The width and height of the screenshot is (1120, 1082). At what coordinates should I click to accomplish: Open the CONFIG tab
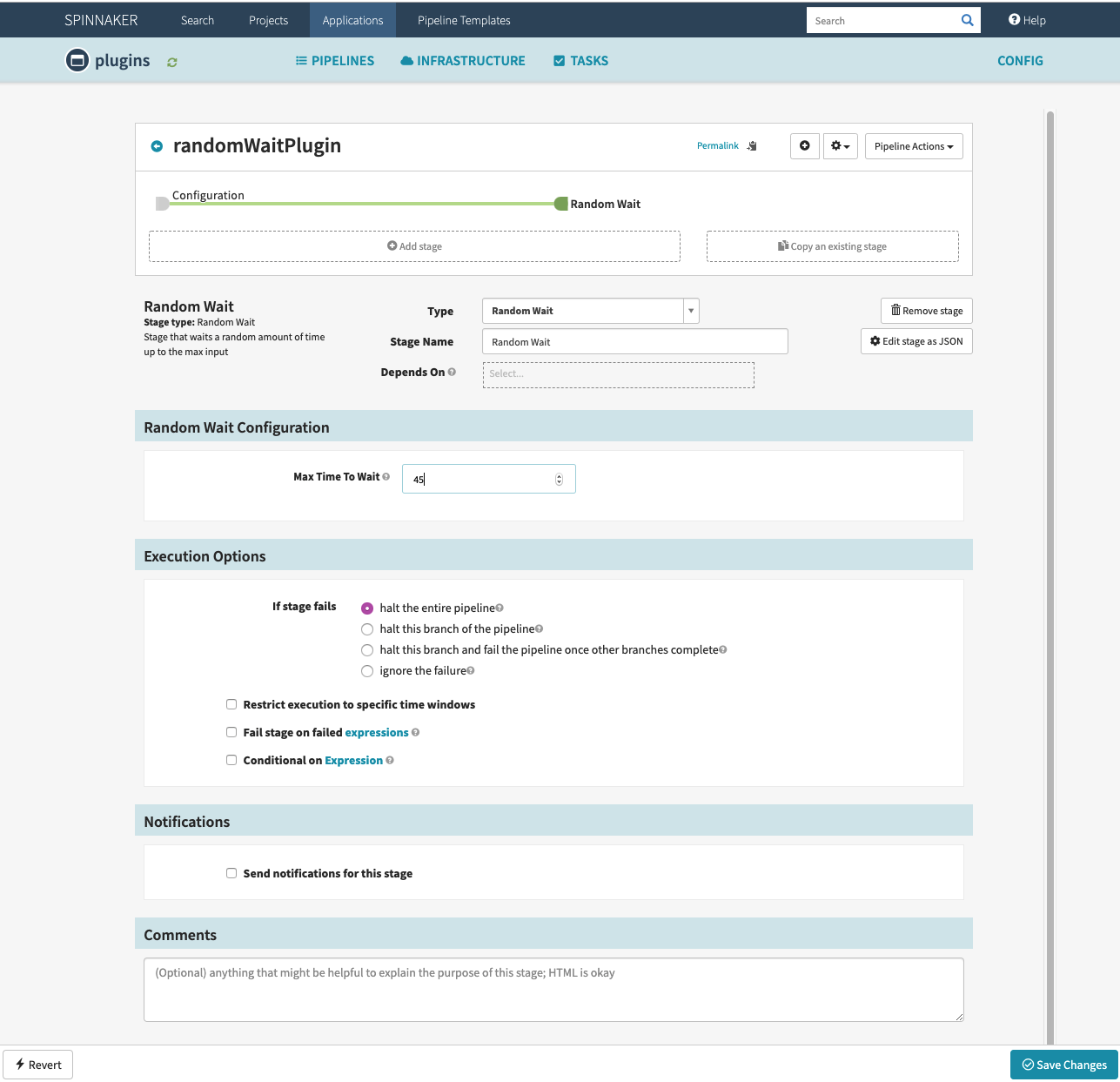(1020, 60)
